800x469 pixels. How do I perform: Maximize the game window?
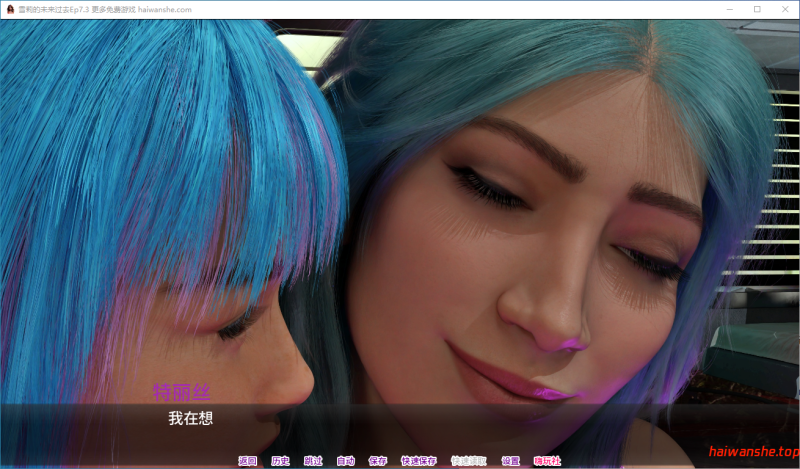(756, 9)
